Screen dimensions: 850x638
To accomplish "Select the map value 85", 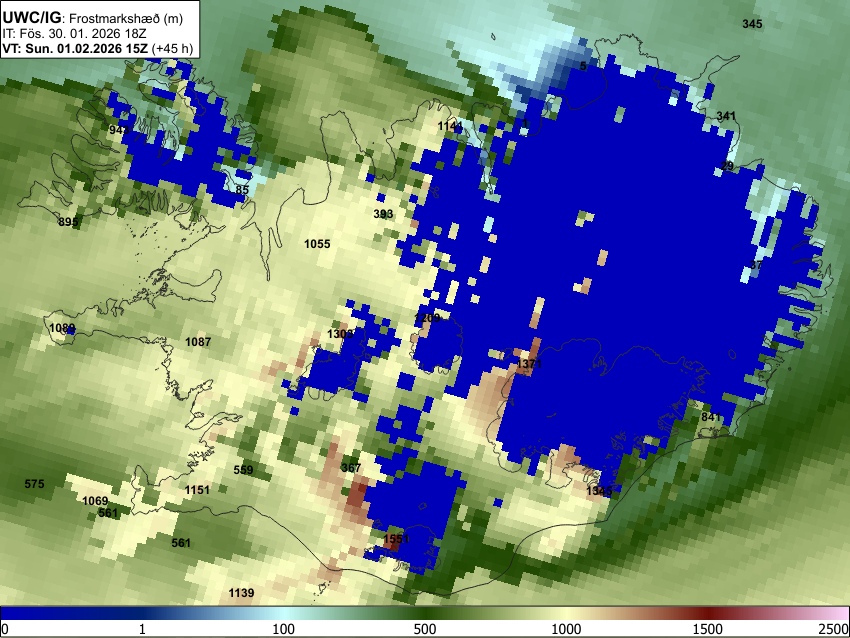I will pyautogui.click(x=242, y=190).
